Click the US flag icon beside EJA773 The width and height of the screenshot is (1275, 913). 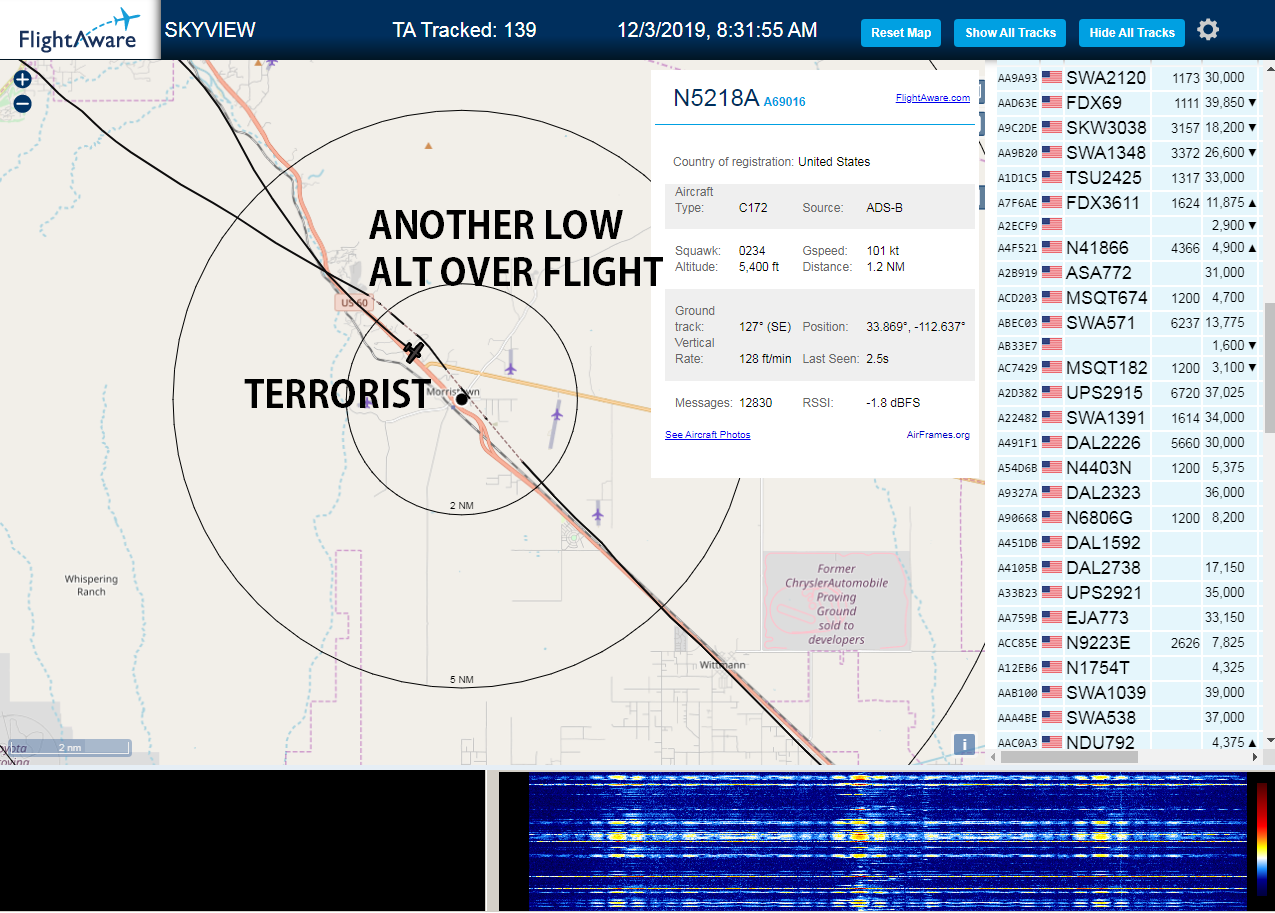[1052, 617]
